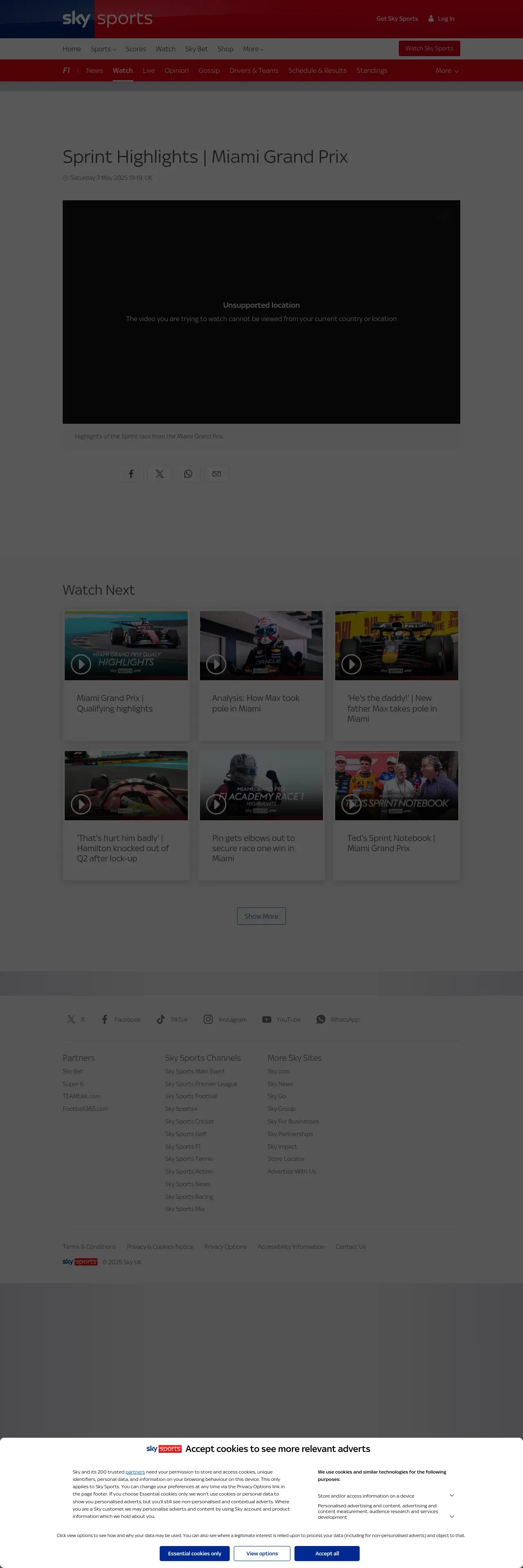Play the 'How Max took pole' video
The image size is (523, 1568).
click(x=216, y=664)
